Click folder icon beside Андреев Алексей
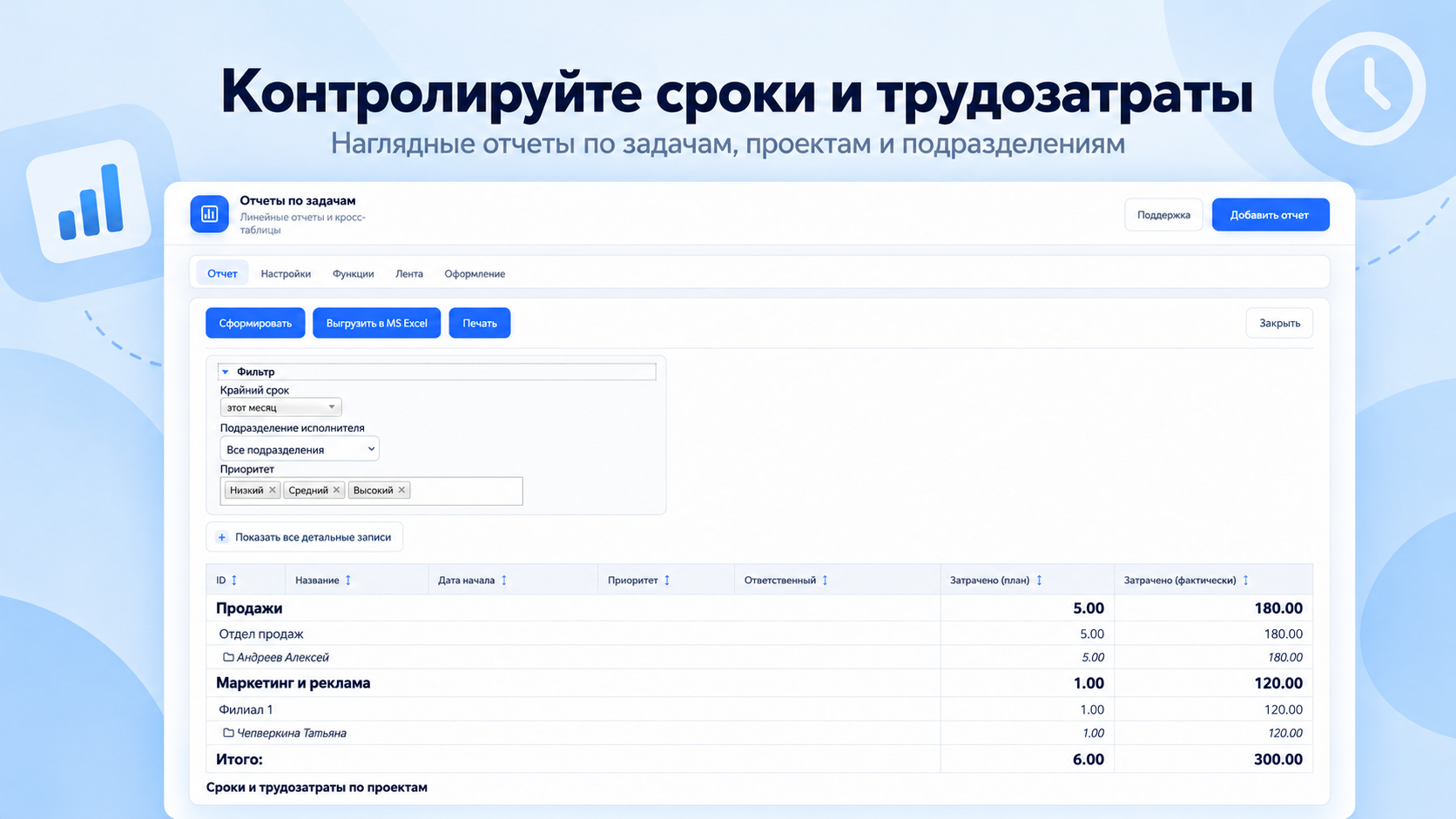This screenshot has height=819, width=1456. pos(228,657)
